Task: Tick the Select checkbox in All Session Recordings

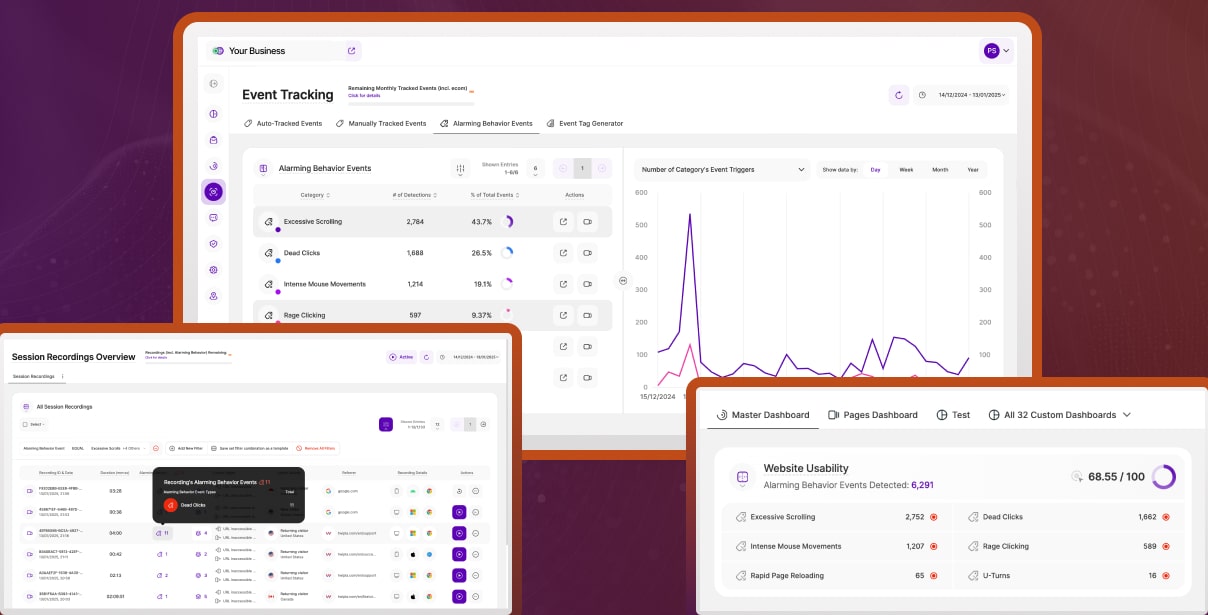Action: [26, 424]
